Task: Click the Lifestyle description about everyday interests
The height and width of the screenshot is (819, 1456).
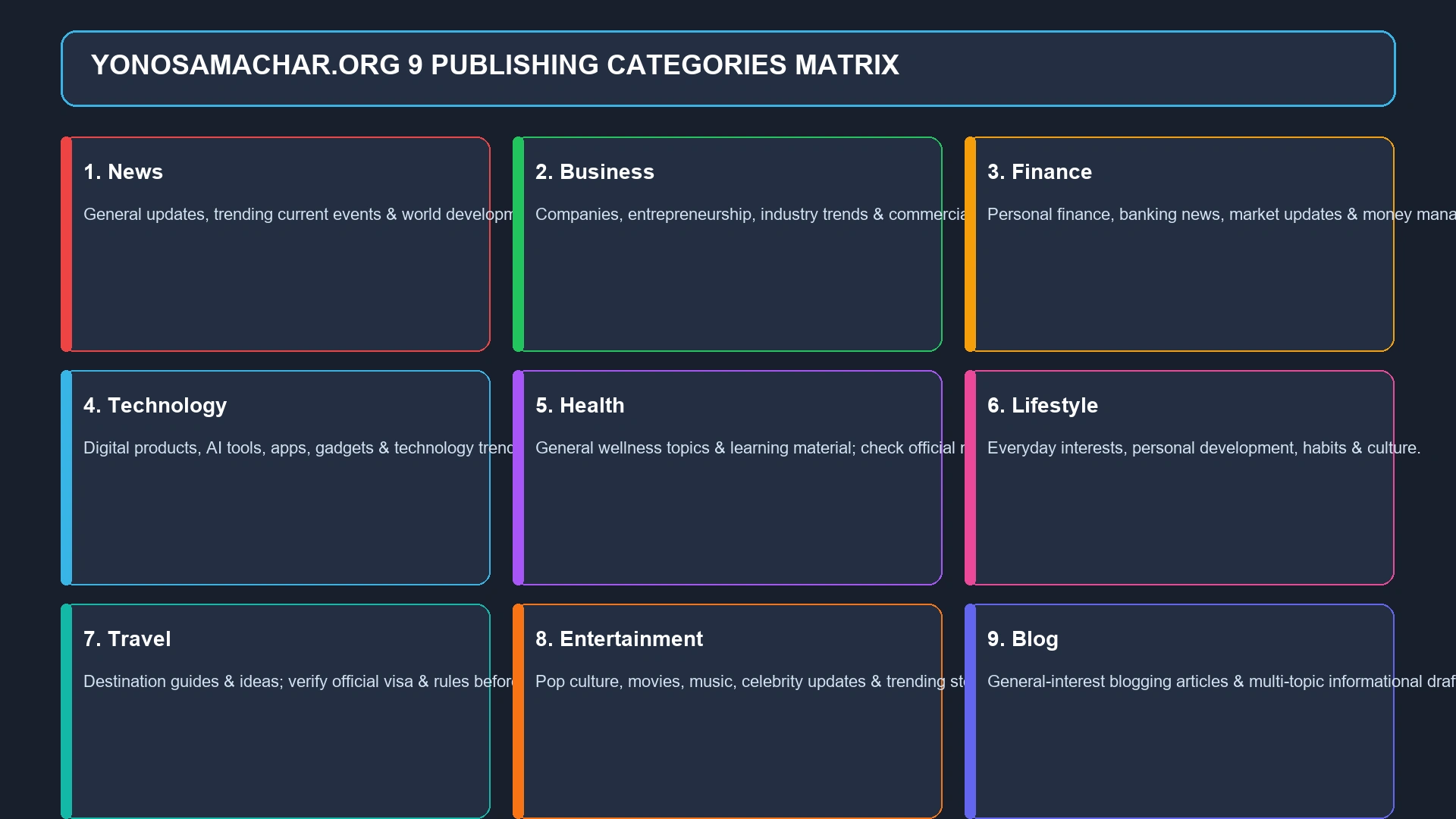Action: pos(1203,448)
